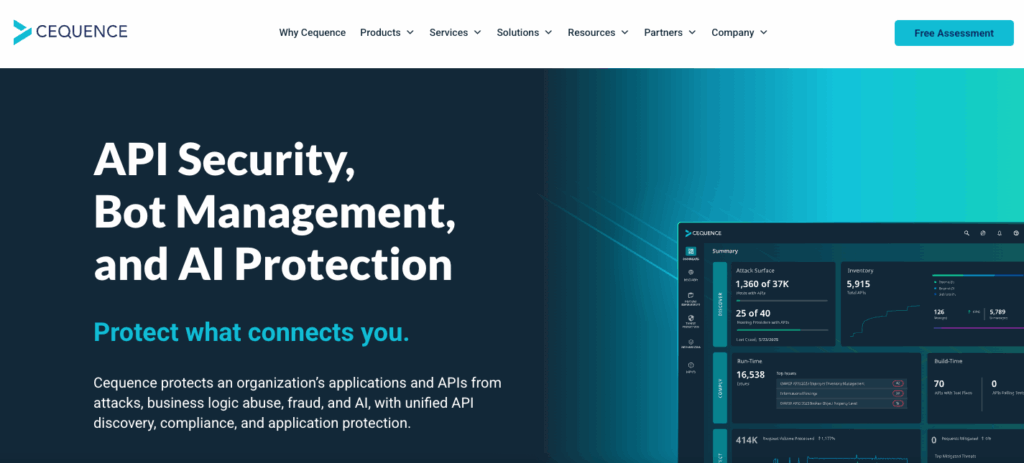Go to the Why Cequence page

tap(312, 32)
